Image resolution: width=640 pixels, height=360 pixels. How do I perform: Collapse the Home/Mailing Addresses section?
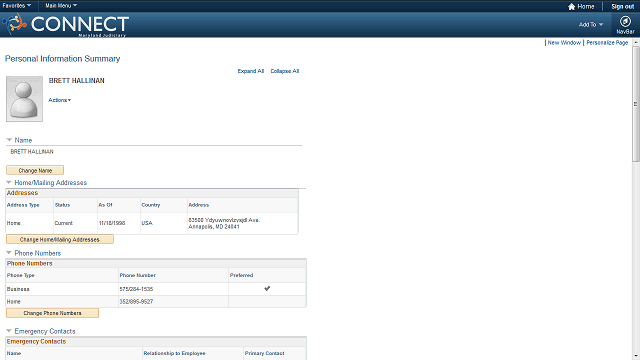point(9,182)
